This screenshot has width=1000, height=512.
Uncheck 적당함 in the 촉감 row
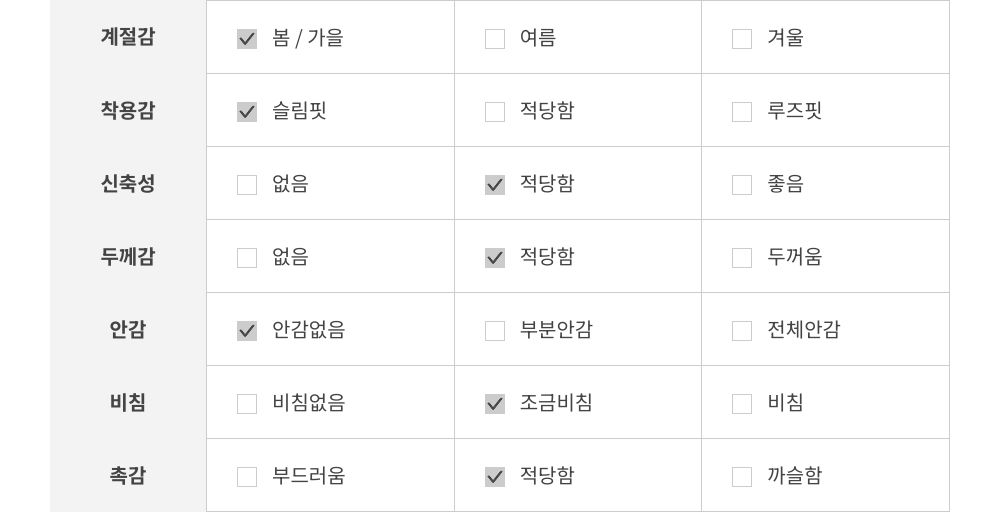point(495,477)
